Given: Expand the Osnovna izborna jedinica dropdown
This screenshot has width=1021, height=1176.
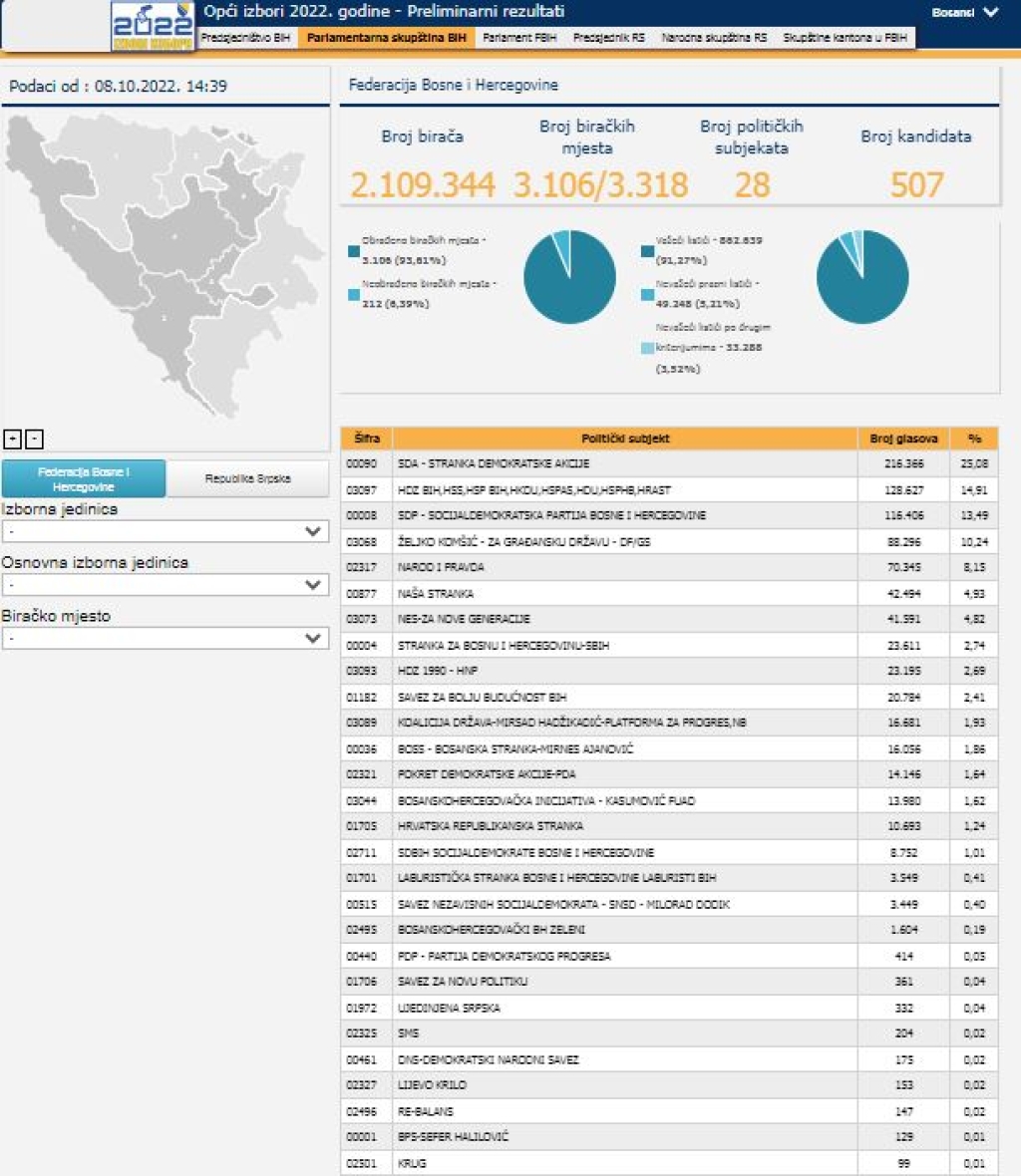Looking at the screenshot, I should pyautogui.click(x=165, y=585).
